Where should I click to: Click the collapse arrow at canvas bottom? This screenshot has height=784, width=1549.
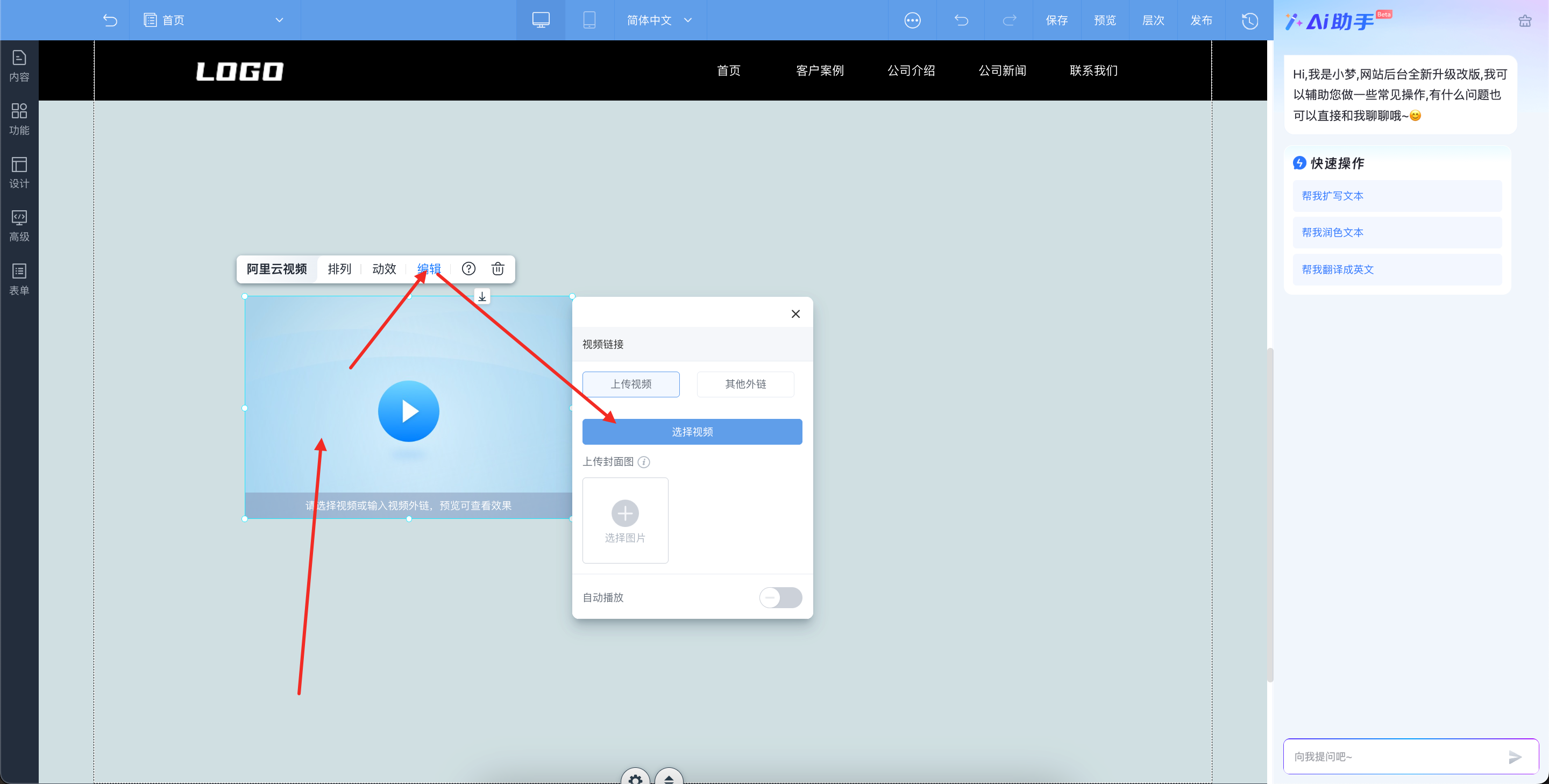[x=669, y=778]
